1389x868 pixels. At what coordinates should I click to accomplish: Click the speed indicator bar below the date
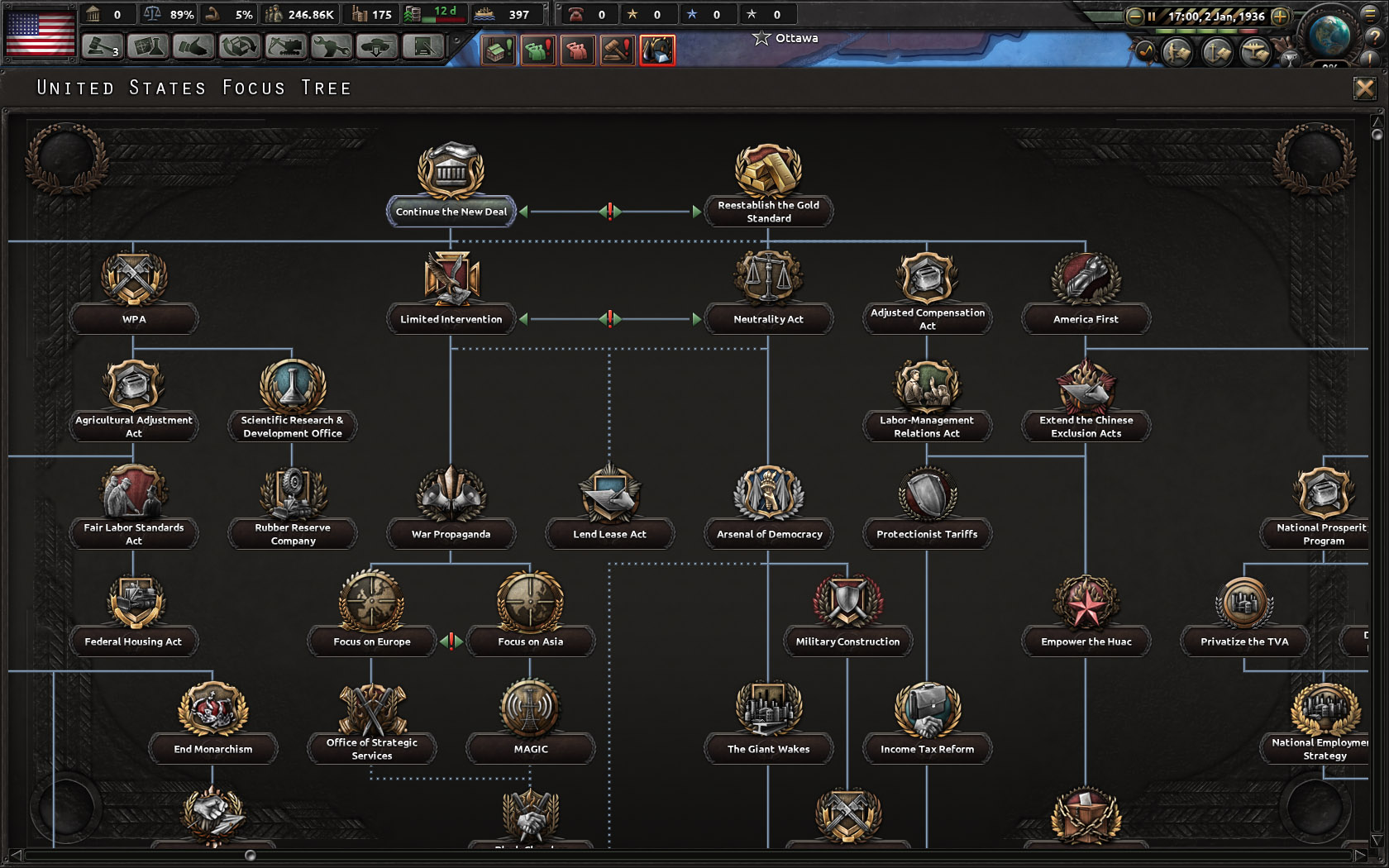pos(1207,31)
